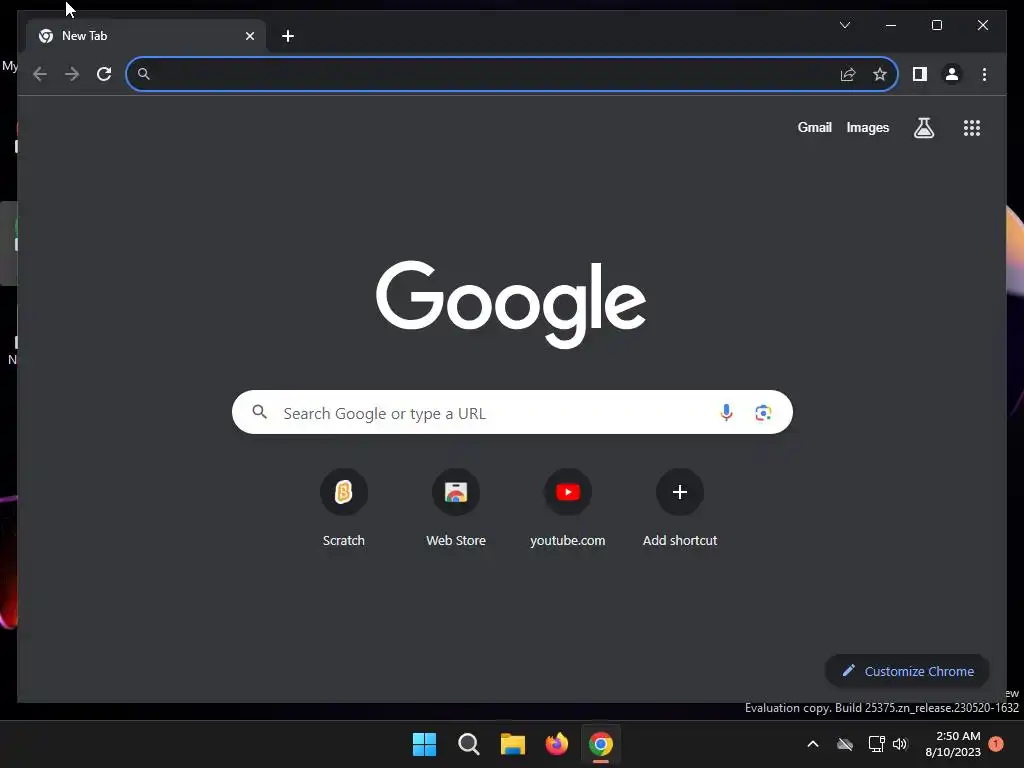Open Windows taskbar search
Viewport: 1024px width, 768px height.
coord(468,744)
